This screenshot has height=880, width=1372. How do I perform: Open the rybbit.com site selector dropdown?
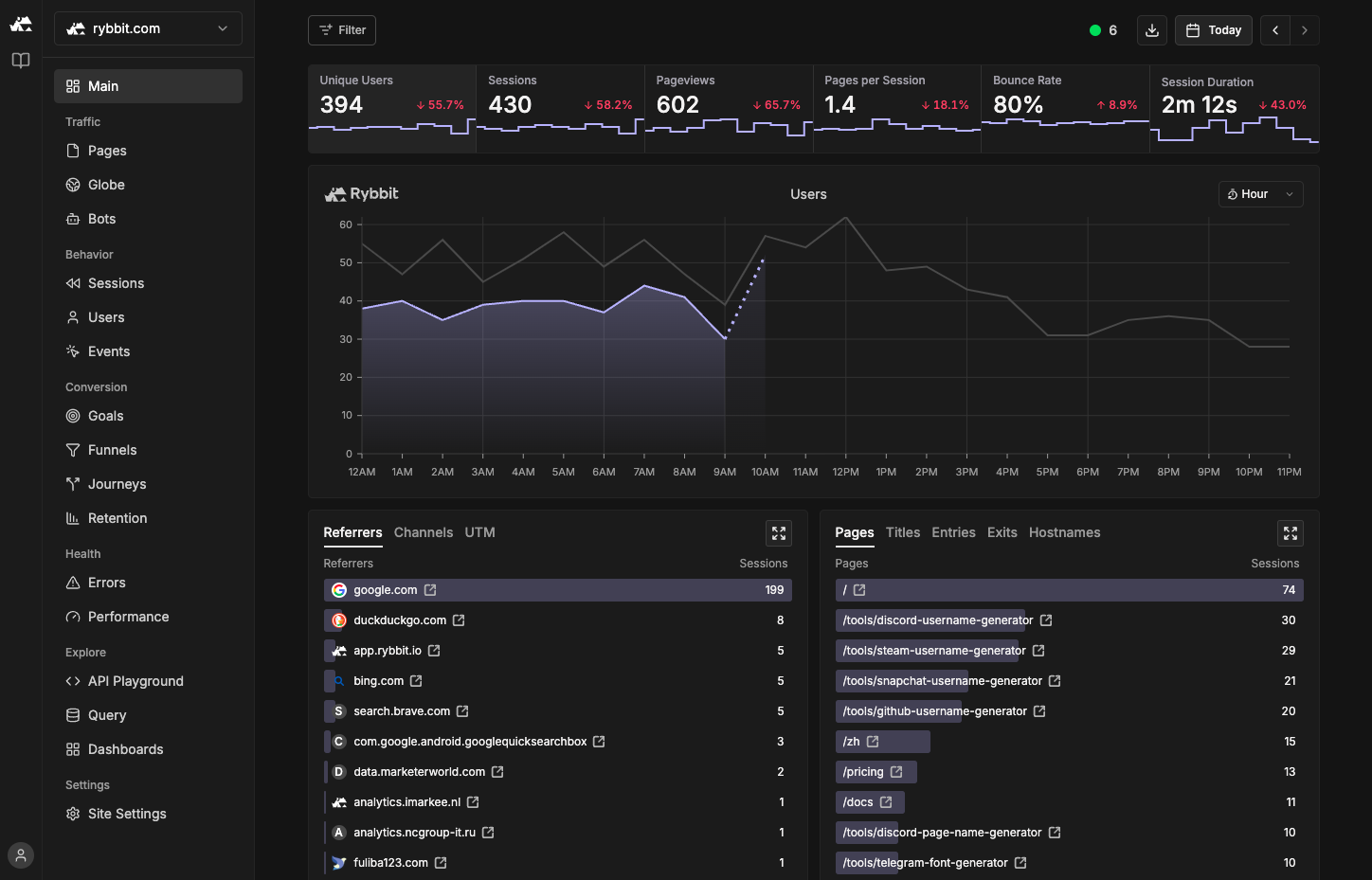[148, 28]
